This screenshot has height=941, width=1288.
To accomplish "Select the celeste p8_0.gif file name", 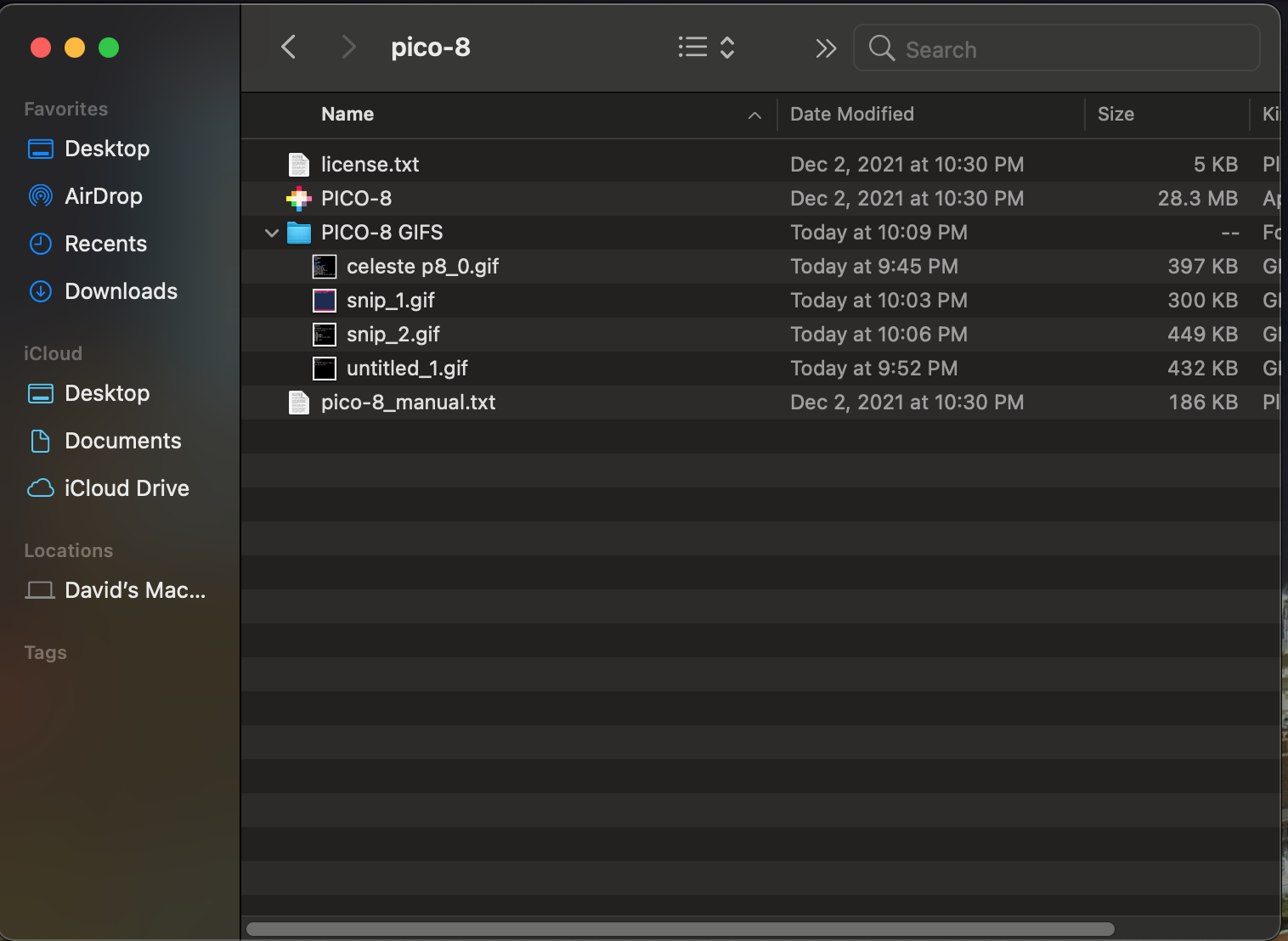I will (x=422, y=267).
